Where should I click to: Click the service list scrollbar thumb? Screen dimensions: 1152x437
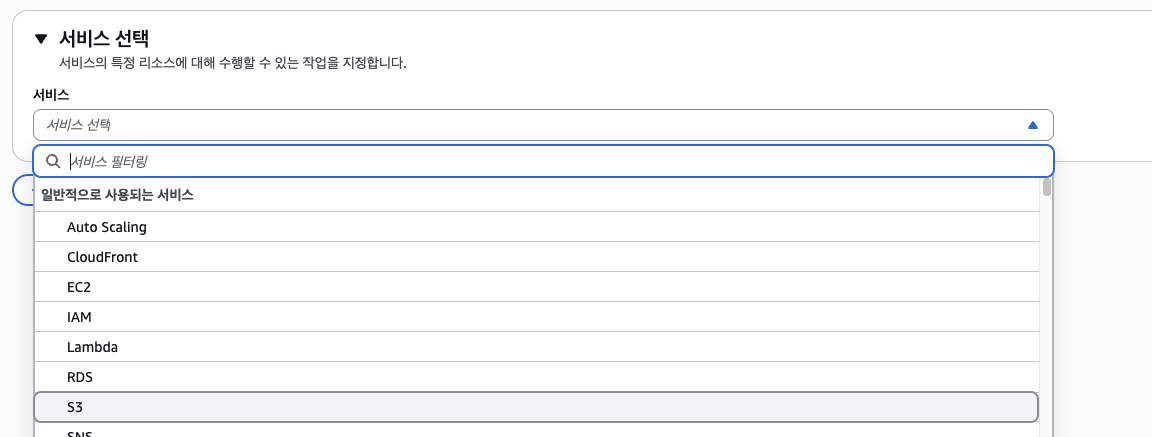(x=1046, y=187)
